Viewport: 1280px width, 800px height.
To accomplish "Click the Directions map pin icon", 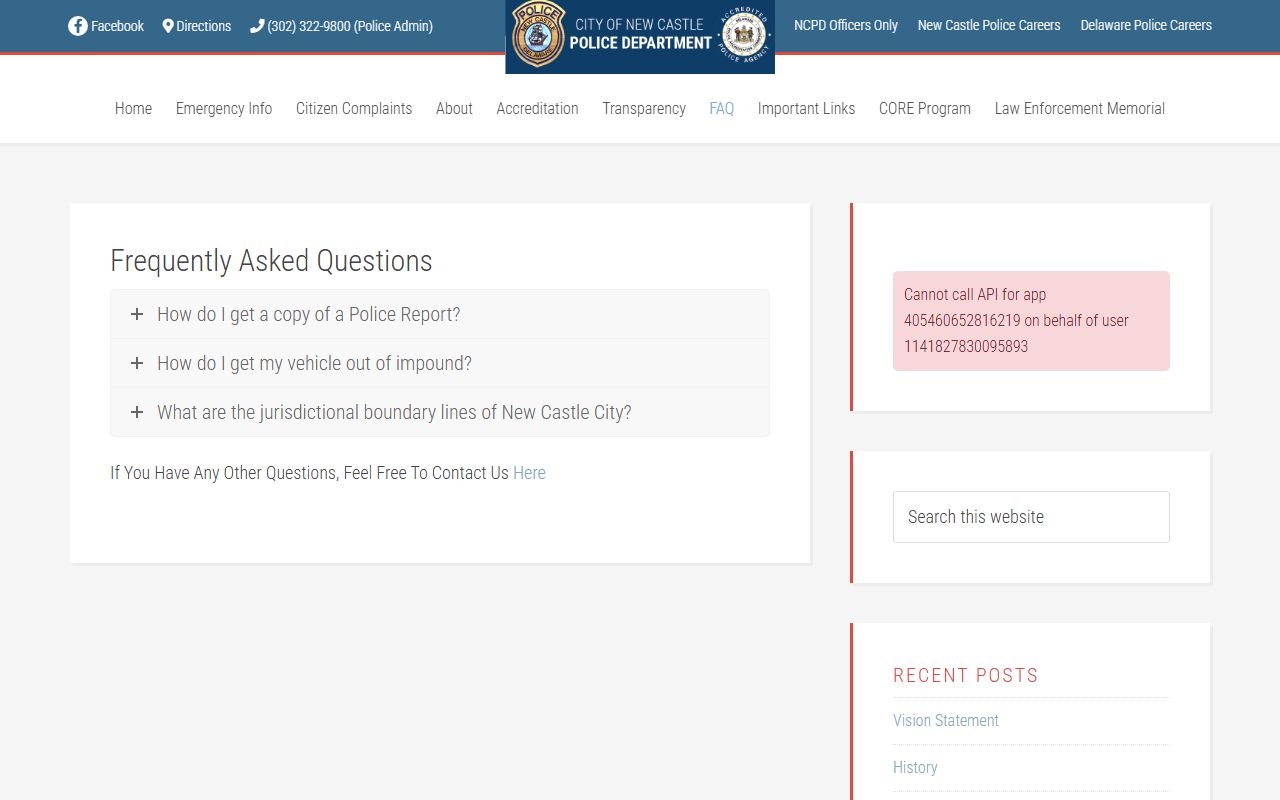I will (x=168, y=26).
